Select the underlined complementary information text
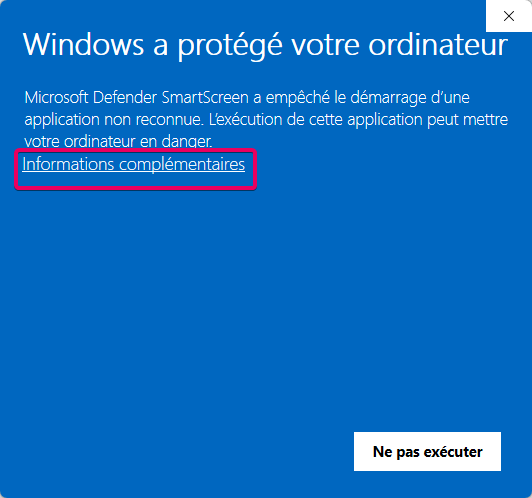The height and width of the screenshot is (498, 532). 133,164
